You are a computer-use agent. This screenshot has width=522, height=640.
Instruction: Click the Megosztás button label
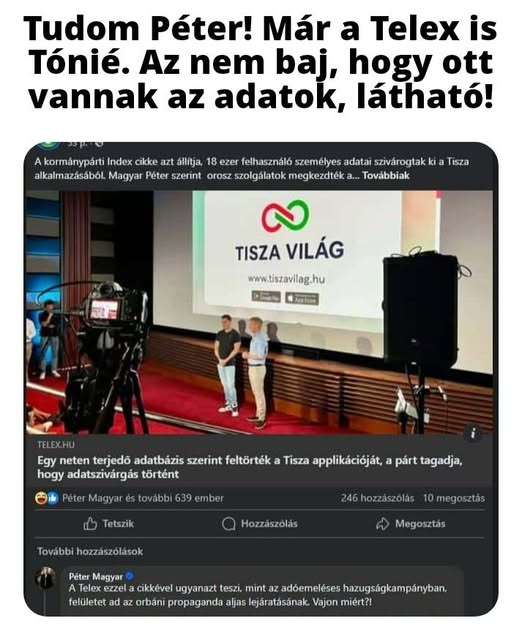420,524
